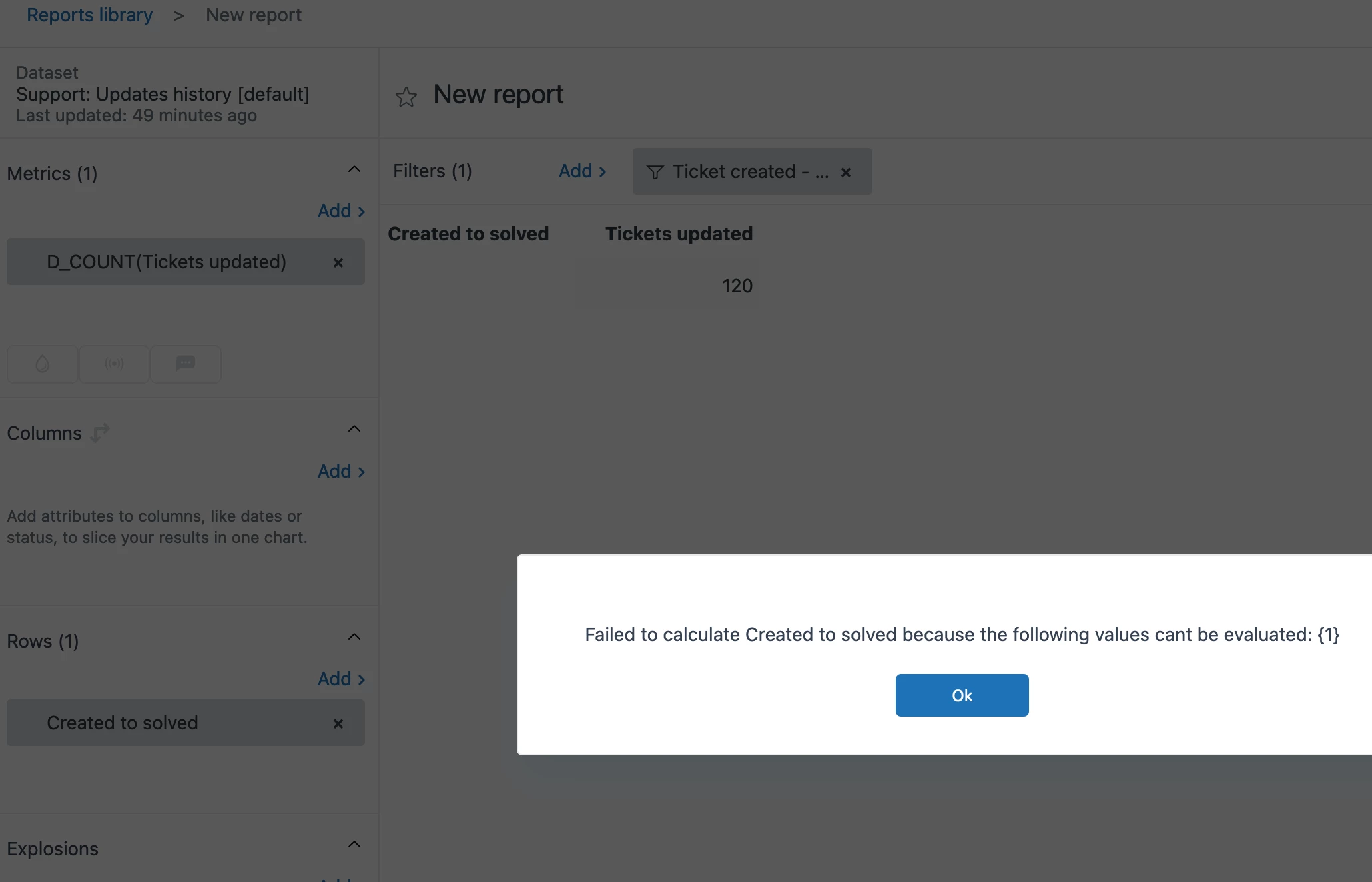1372x882 pixels.
Task: Click Add link in Metrics section
Action: (341, 211)
